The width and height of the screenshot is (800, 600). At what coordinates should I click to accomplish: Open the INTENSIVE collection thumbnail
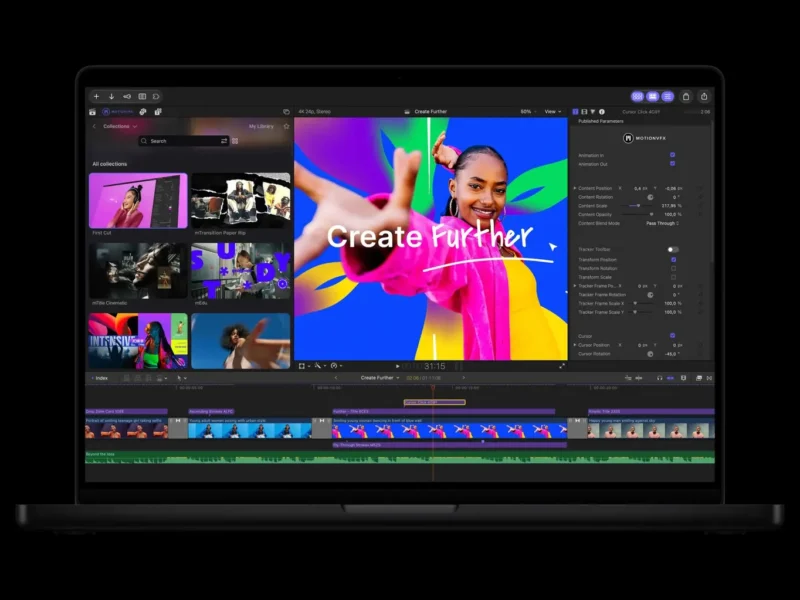pyautogui.click(x=138, y=341)
